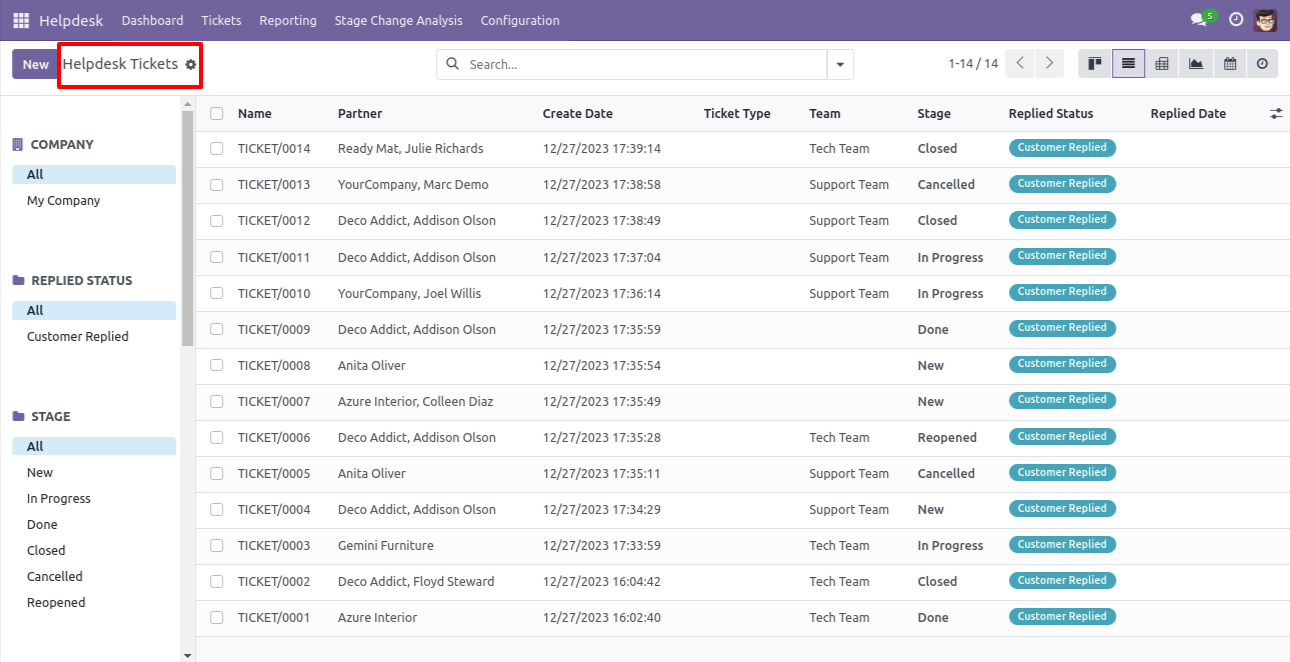The width and height of the screenshot is (1290, 662).
Task: Sort by Stage column header
Action: click(x=934, y=114)
